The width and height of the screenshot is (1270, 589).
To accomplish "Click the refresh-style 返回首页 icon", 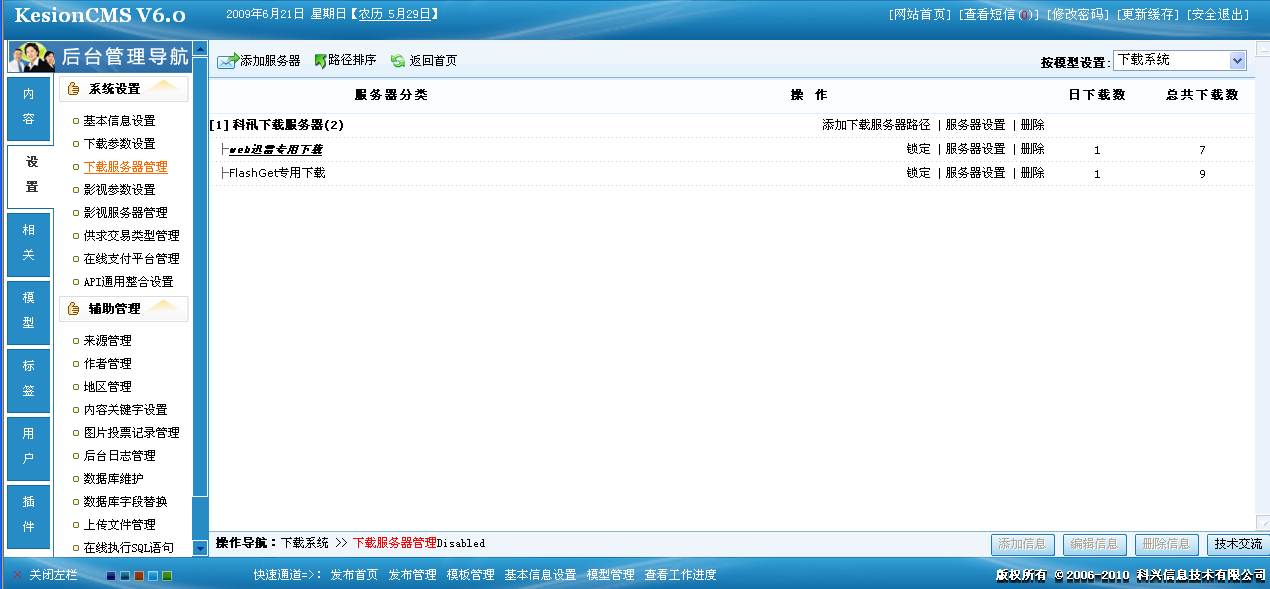I will click(398, 61).
